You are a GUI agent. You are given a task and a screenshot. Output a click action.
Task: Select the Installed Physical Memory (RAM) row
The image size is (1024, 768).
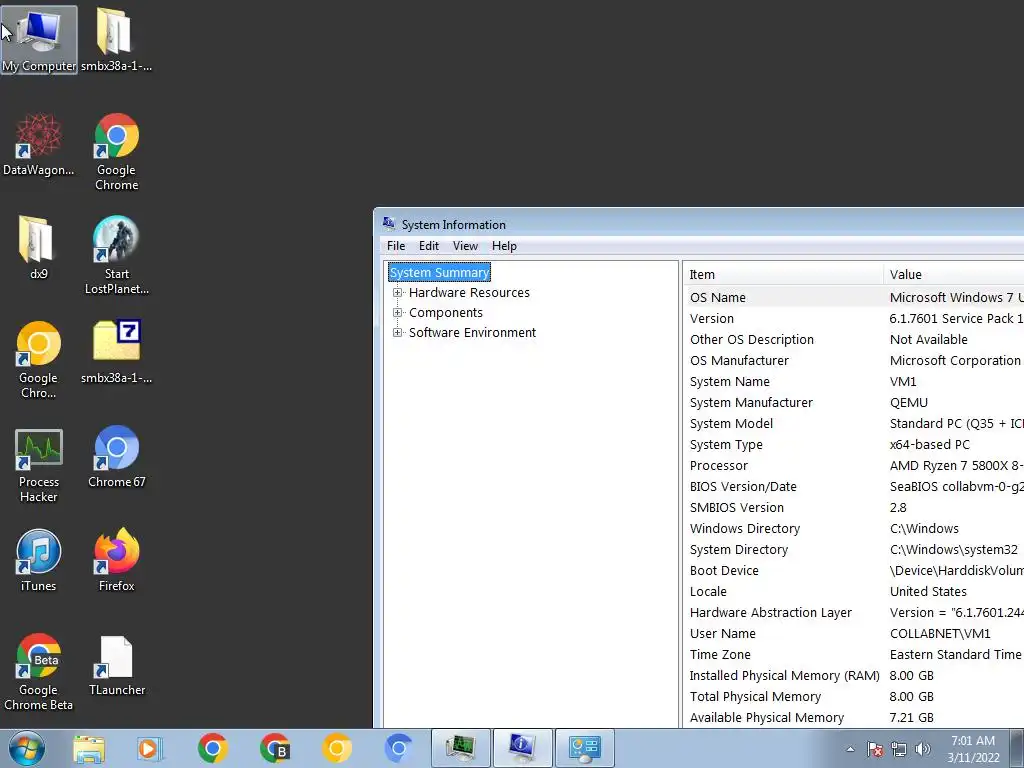point(854,676)
